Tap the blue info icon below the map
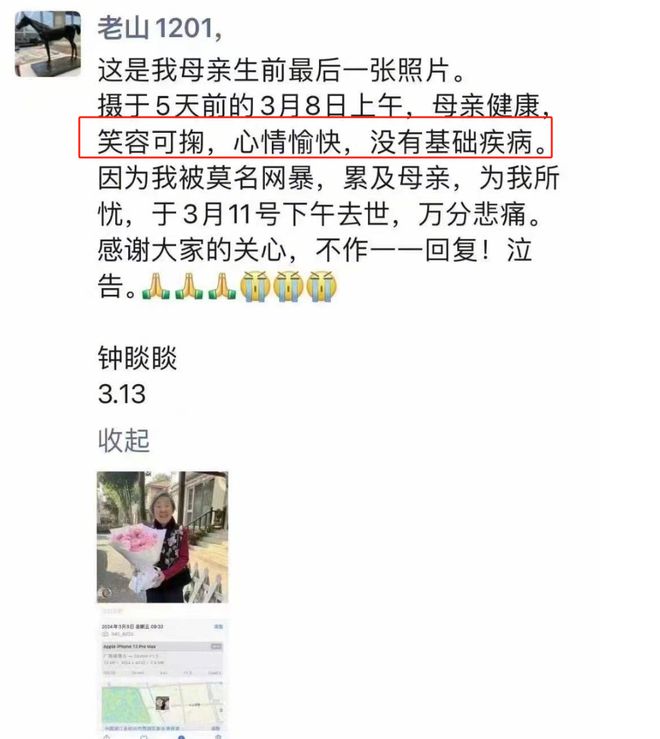Image resolution: width=660 pixels, height=739 pixels. [x=182, y=736]
